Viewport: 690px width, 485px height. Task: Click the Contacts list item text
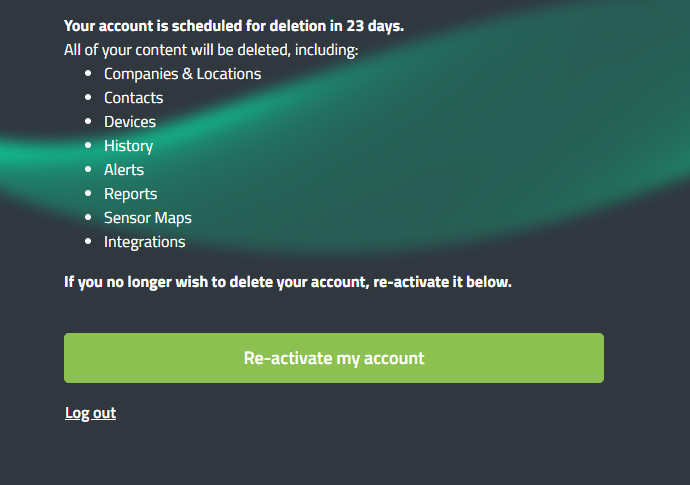tap(133, 98)
